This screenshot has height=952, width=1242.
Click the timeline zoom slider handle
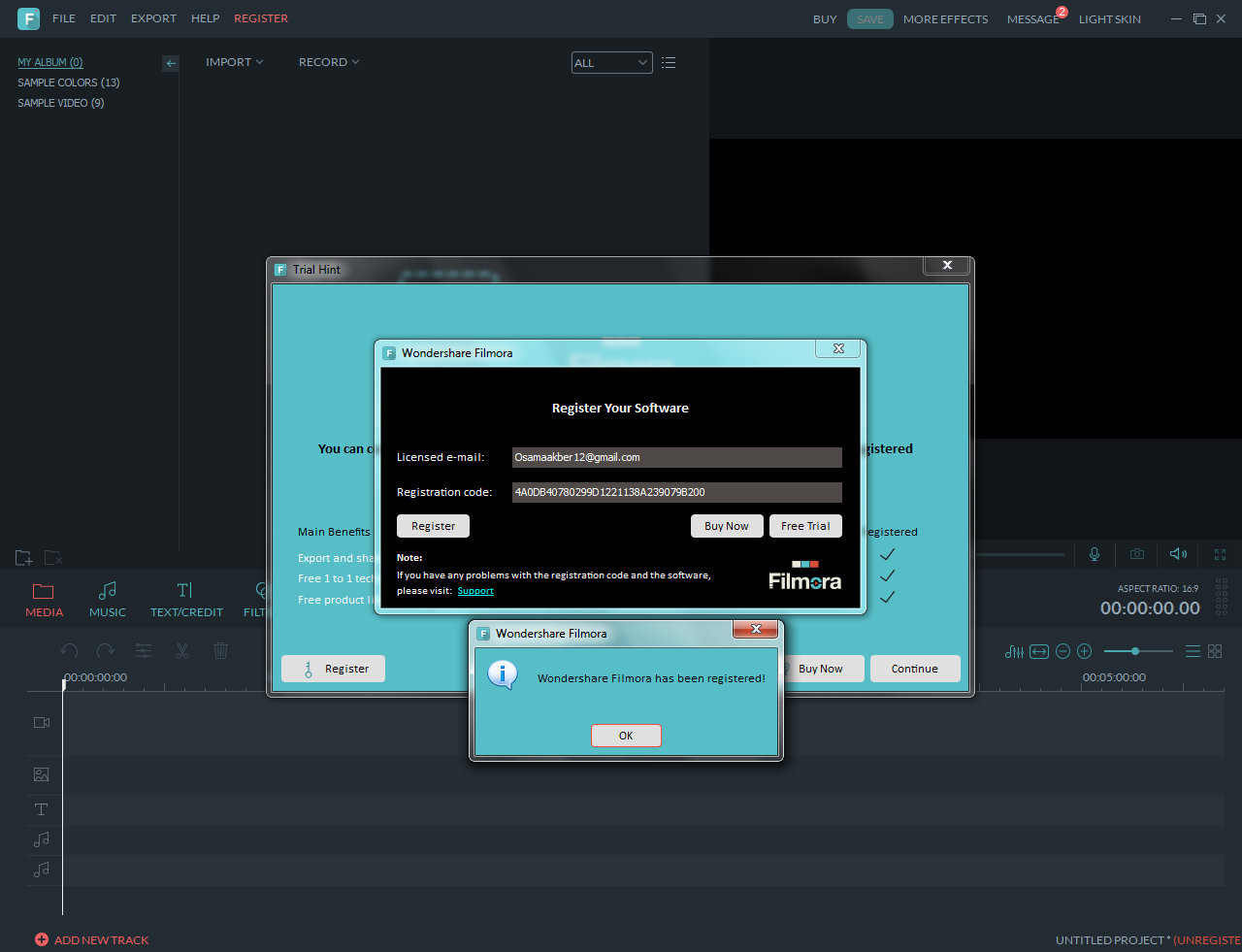click(1135, 651)
